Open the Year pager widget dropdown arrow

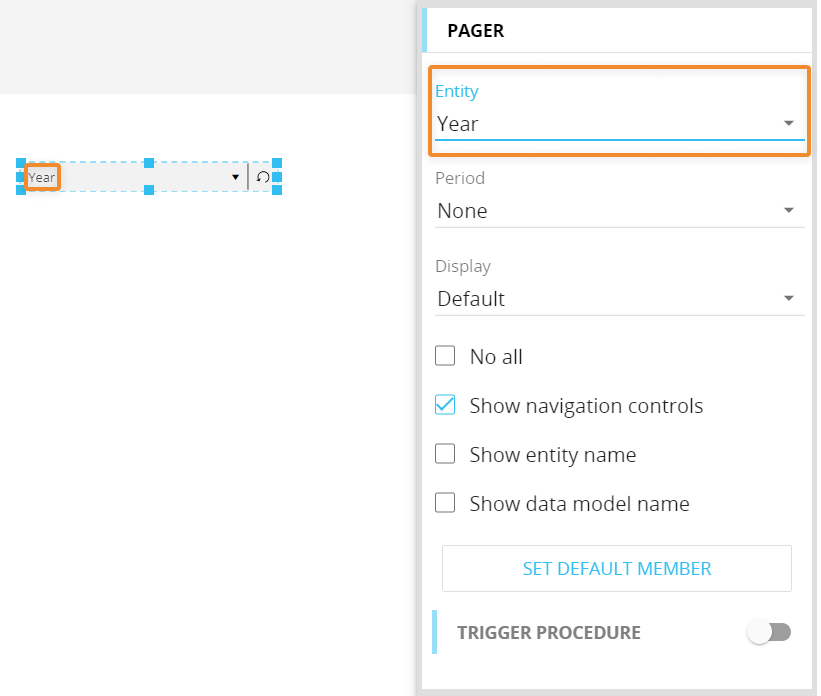(236, 177)
